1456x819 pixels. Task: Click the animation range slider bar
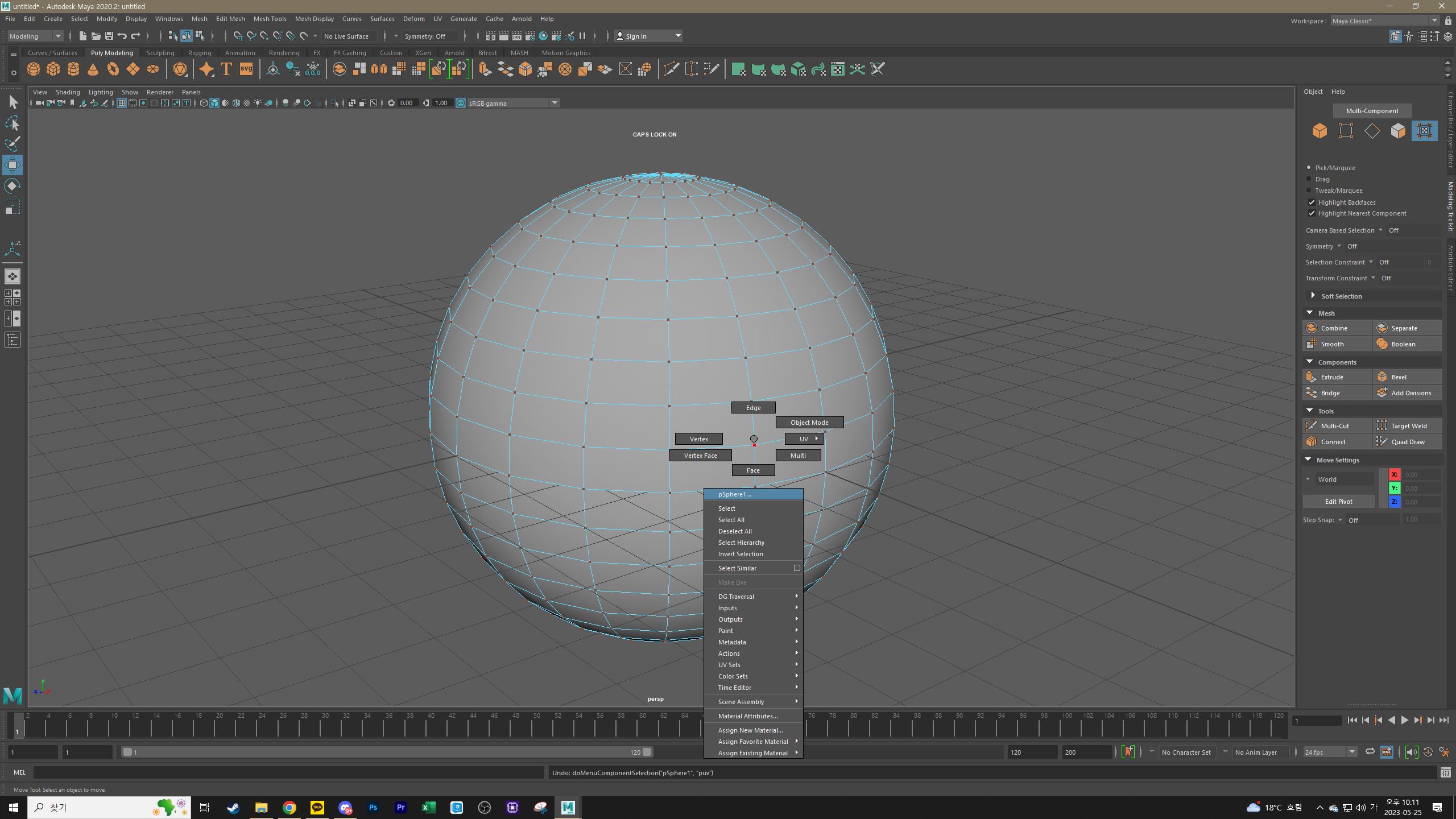[x=387, y=752]
